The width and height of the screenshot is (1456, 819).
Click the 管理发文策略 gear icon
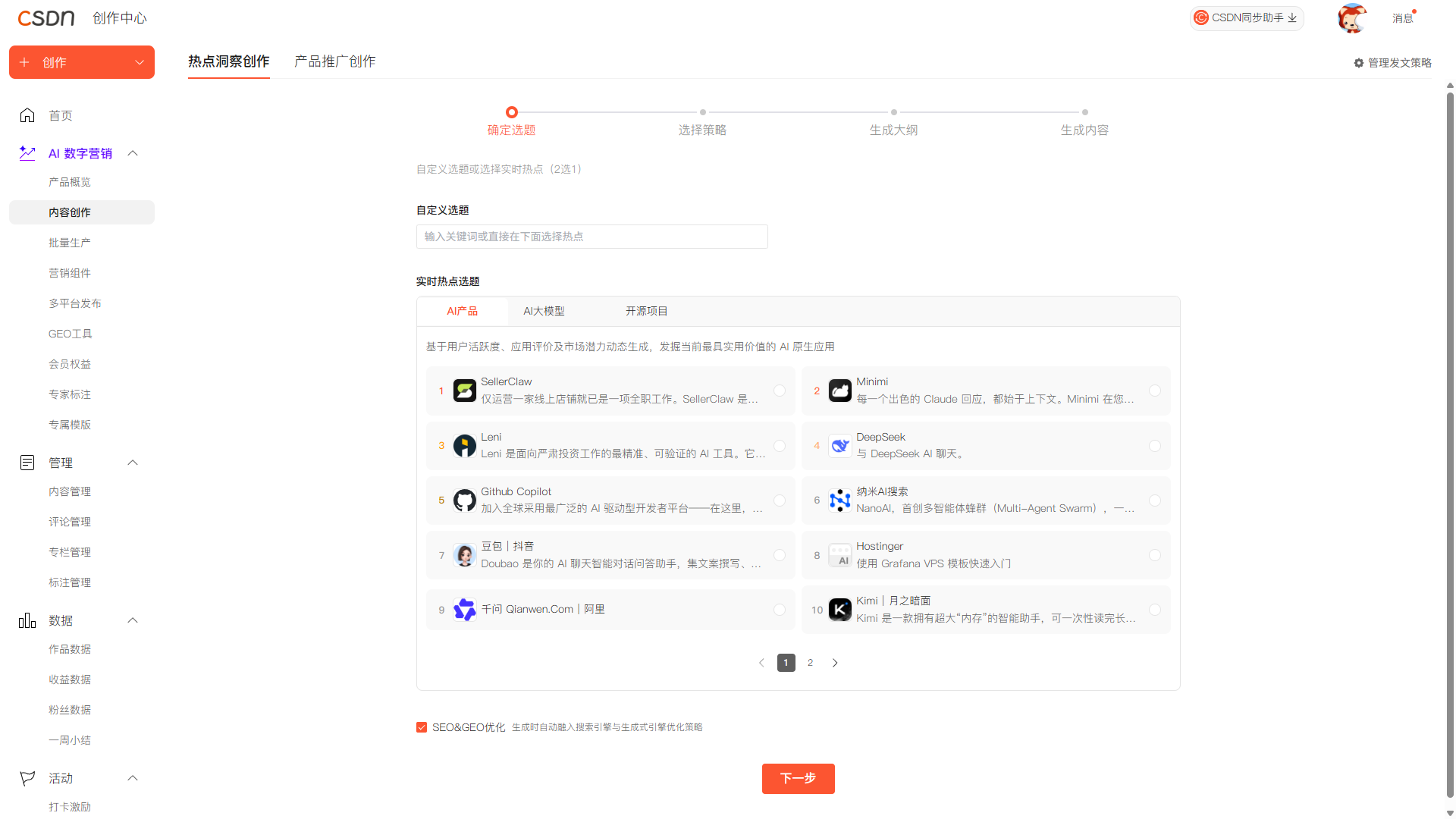pyautogui.click(x=1359, y=63)
